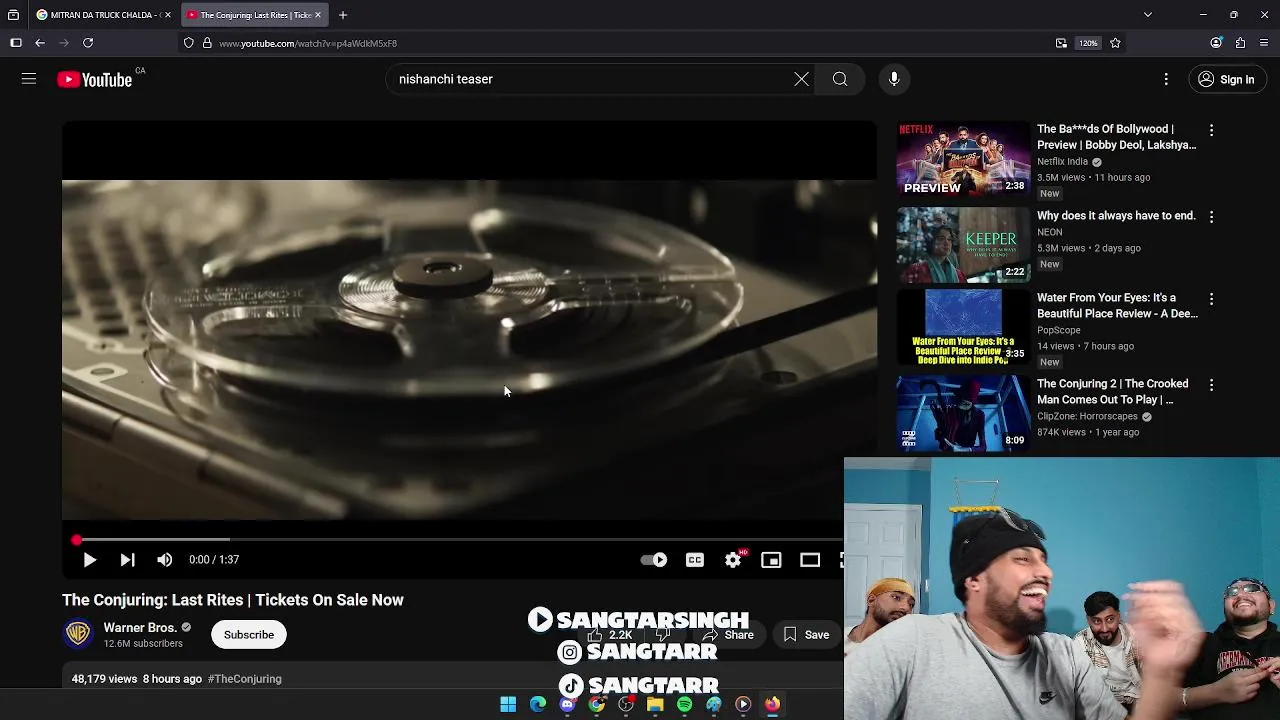Close The Conjuring: Last Rites tab
1280x720 pixels.
318,15
